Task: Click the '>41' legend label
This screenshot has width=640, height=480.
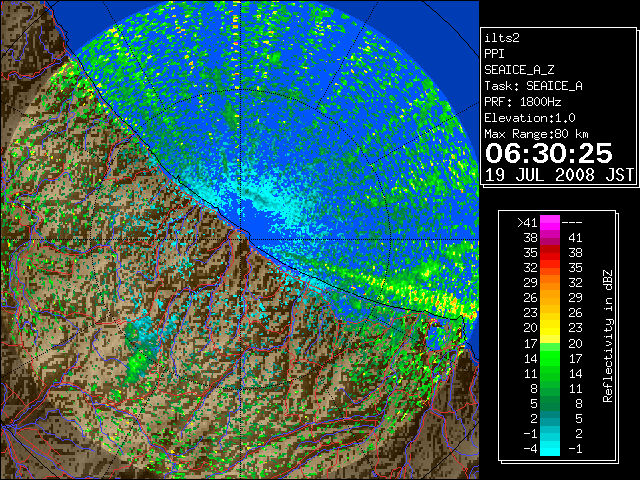Action: (x=527, y=222)
